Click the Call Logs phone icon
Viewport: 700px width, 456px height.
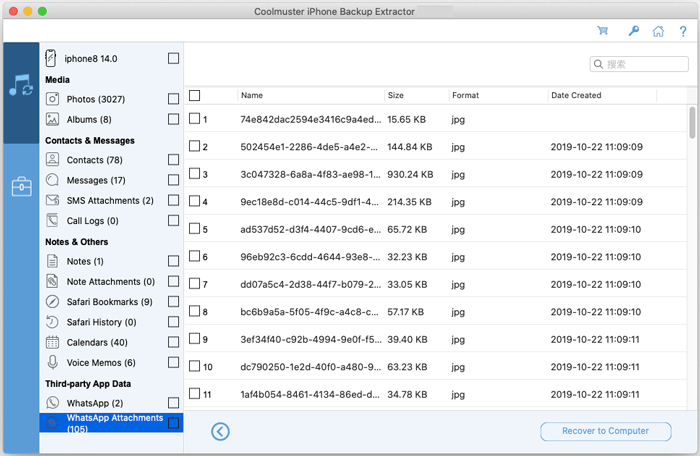(52, 220)
